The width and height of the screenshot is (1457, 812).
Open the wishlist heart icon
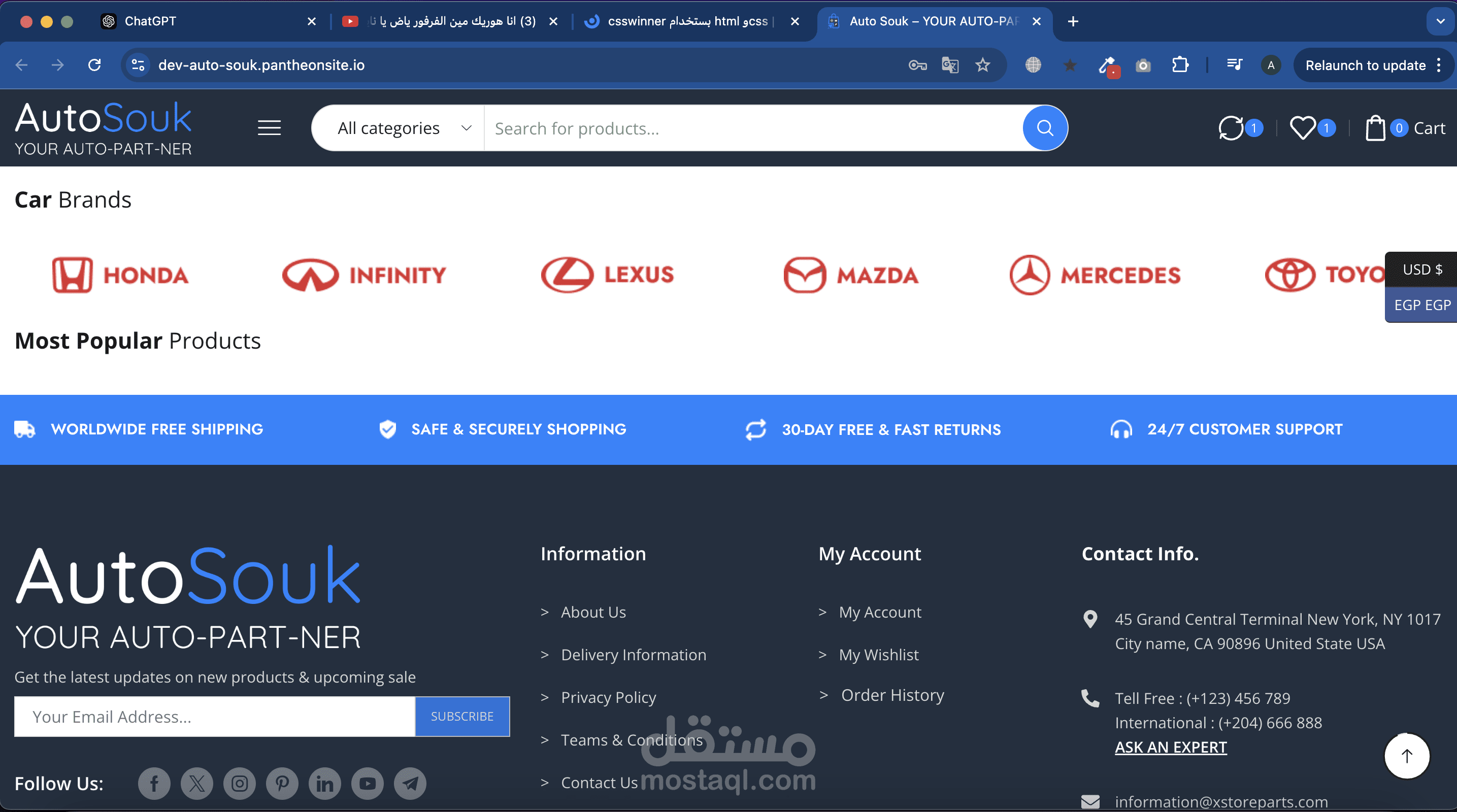1302,128
